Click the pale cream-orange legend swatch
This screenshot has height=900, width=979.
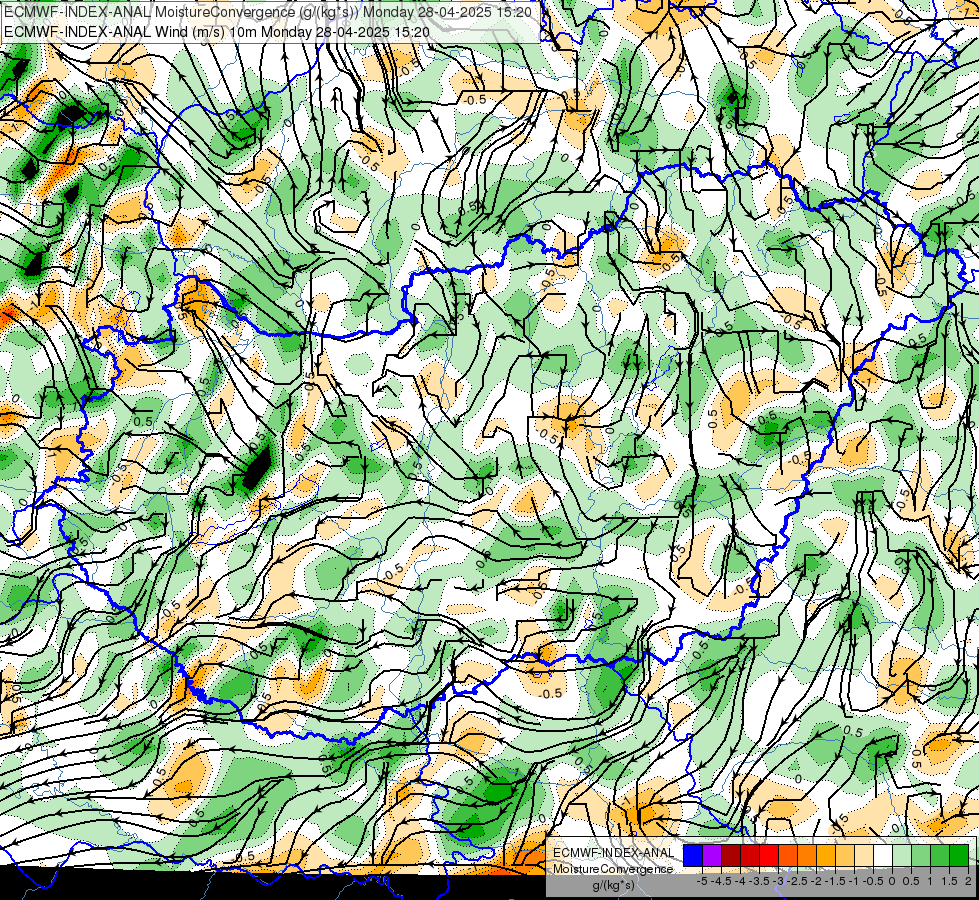click(864, 856)
